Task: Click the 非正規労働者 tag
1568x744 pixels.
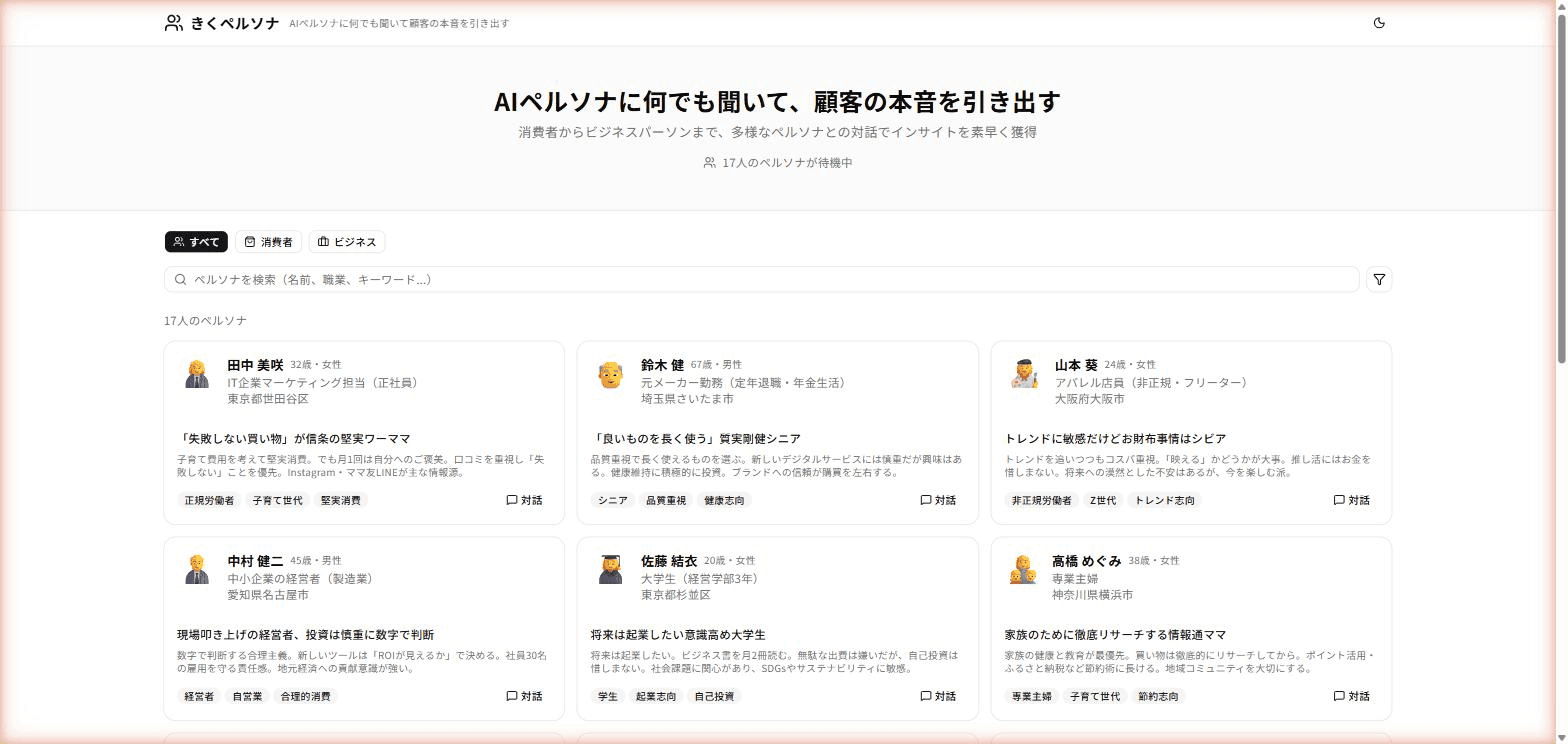Action: click(x=1042, y=500)
